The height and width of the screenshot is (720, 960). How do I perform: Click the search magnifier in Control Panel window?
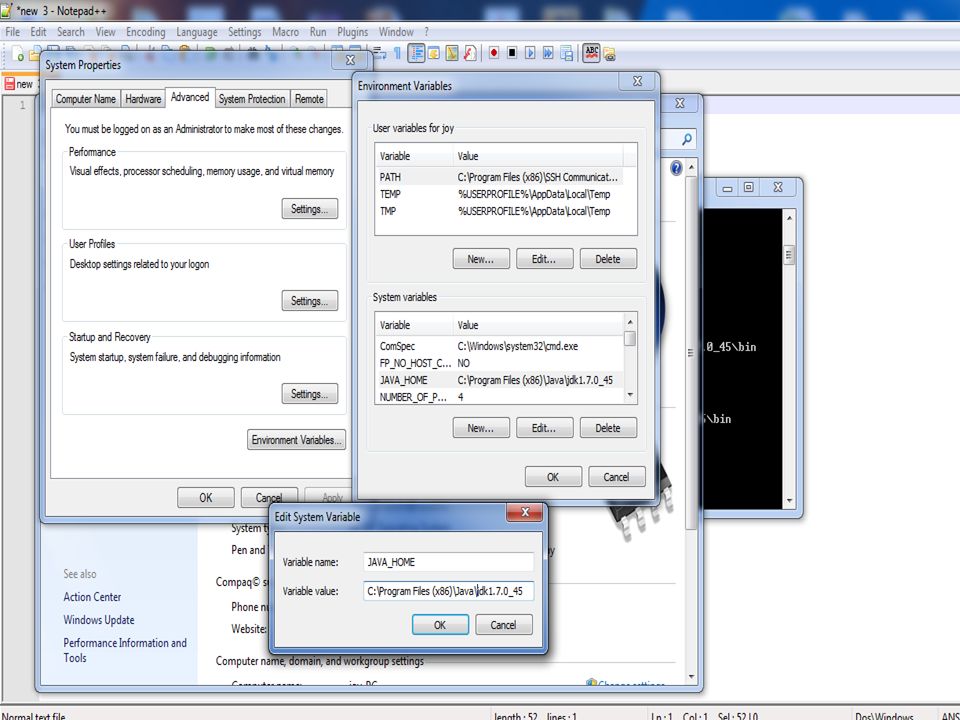pyautogui.click(x=686, y=140)
